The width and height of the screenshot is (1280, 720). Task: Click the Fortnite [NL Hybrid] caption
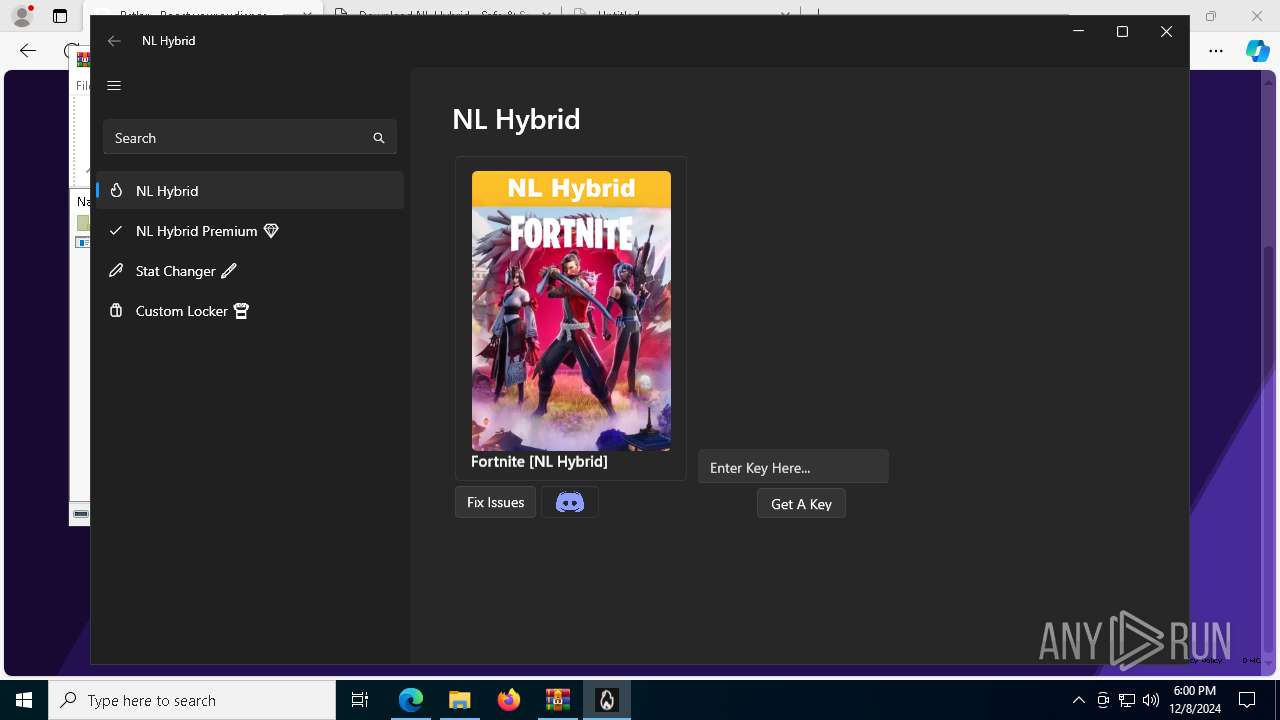click(x=539, y=461)
